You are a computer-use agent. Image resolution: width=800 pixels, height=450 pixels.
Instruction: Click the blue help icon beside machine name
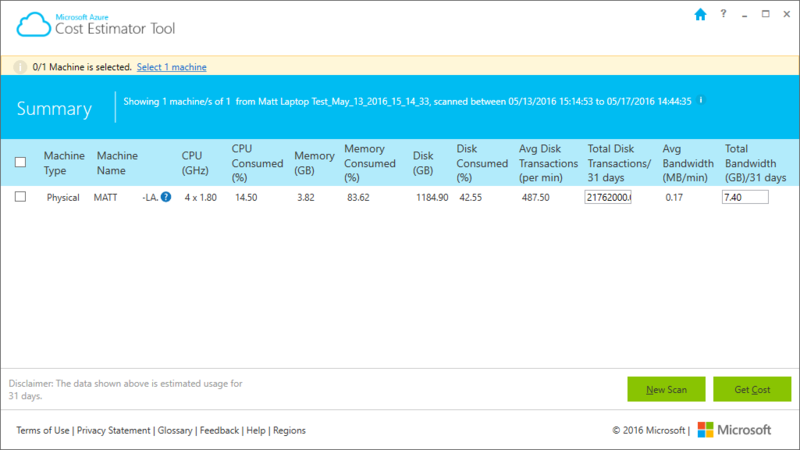click(166, 197)
